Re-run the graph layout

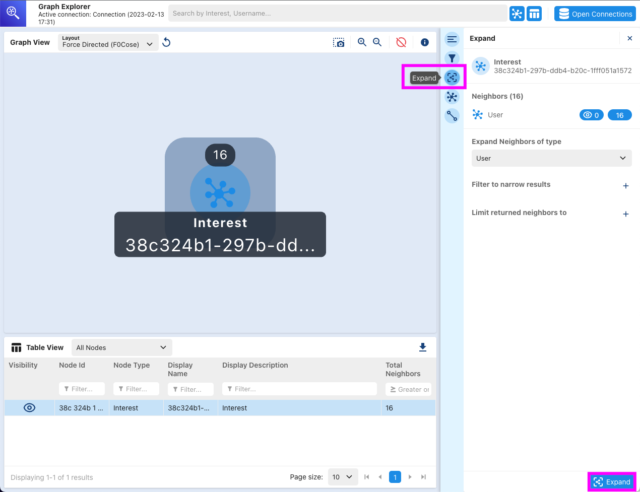pos(167,43)
